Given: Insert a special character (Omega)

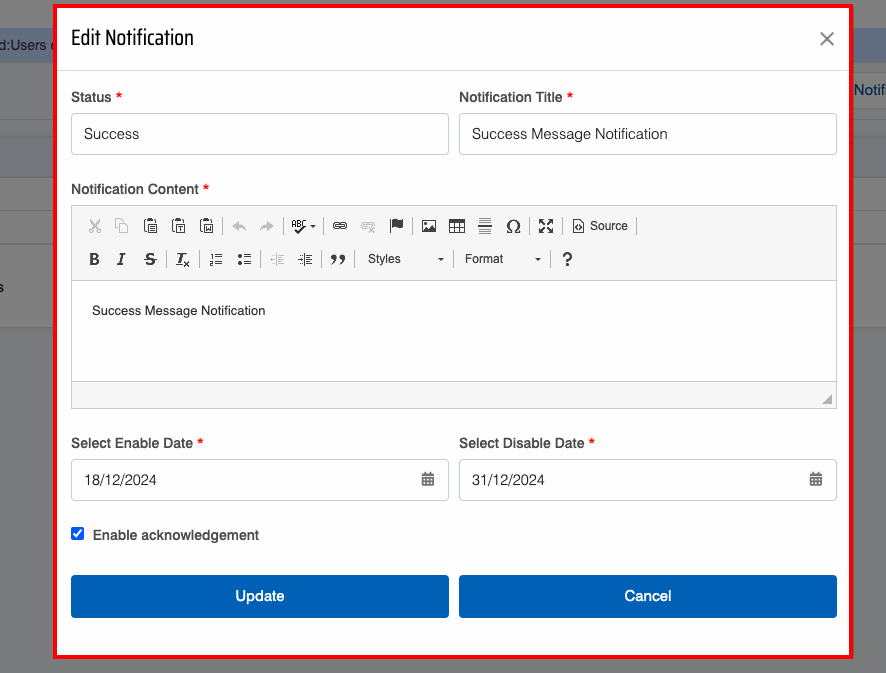Looking at the screenshot, I should (513, 226).
